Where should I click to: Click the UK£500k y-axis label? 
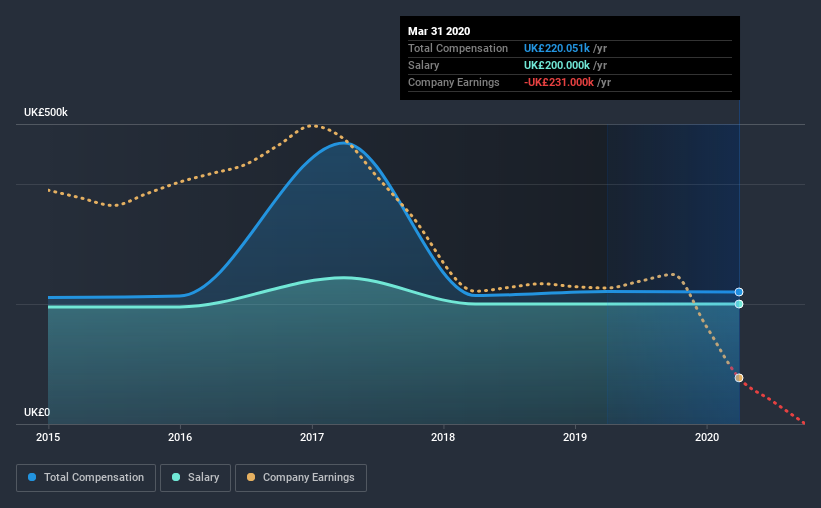(x=46, y=113)
